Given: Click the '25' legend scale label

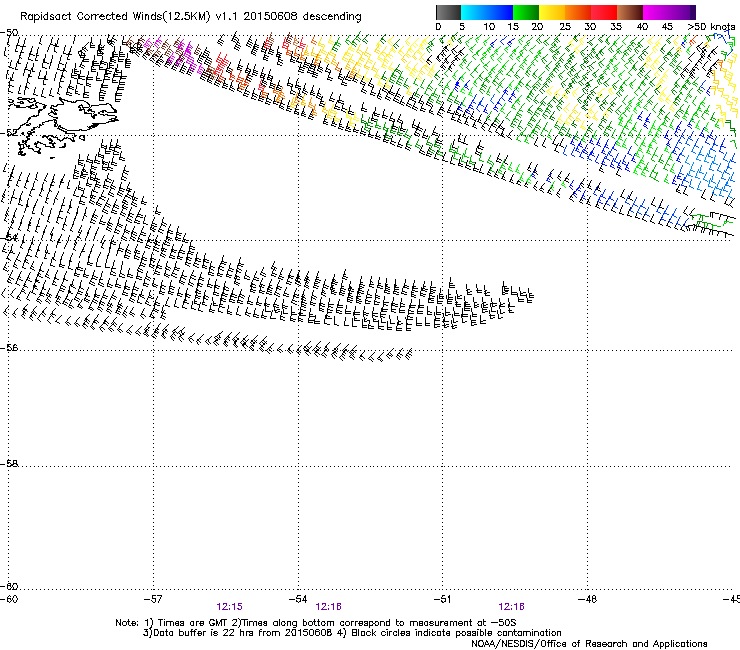Looking at the screenshot, I should click(x=565, y=27).
